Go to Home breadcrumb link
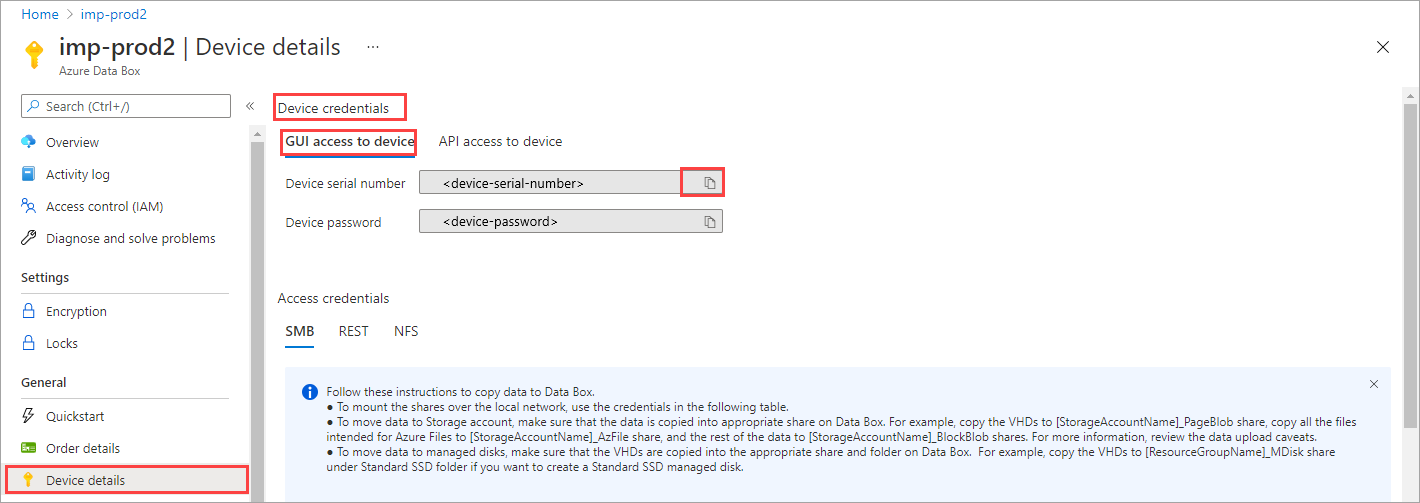The image size is (1420, 503). pyautogui.click(x=40, y=14)
